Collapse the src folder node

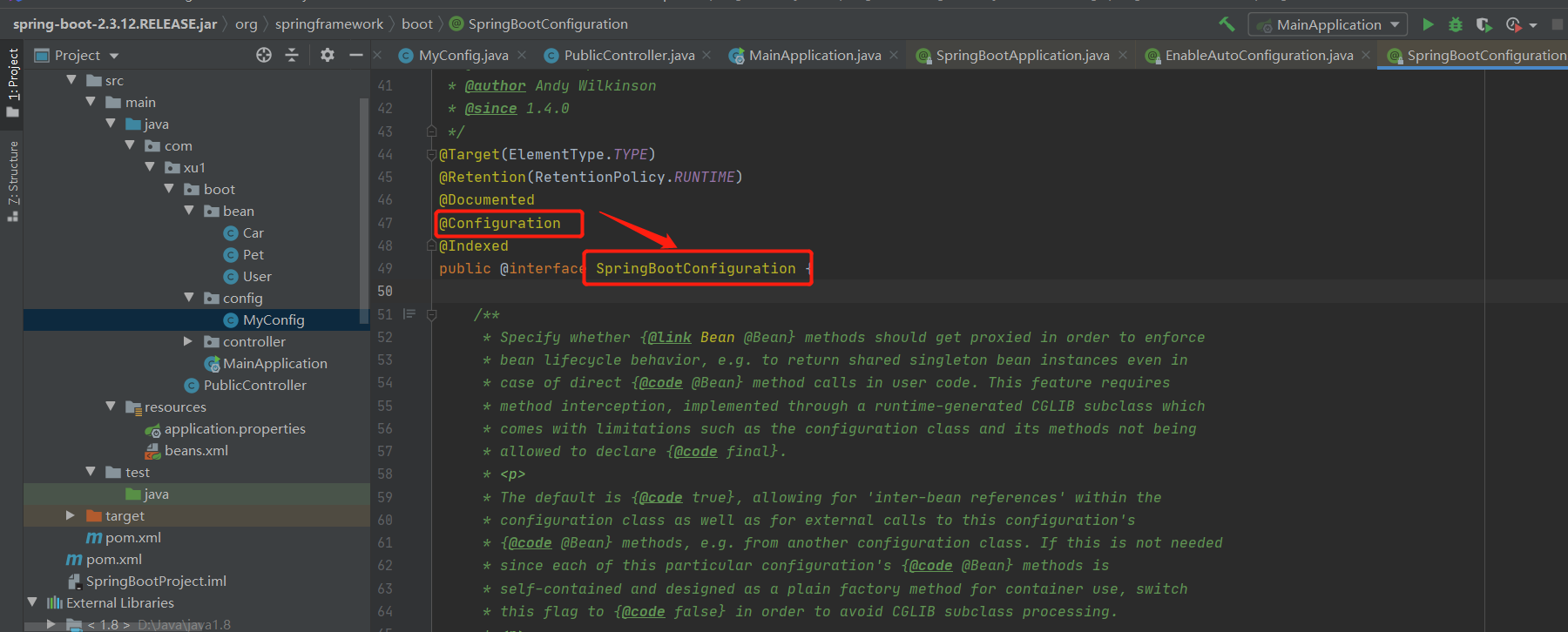(x=71, y=80)
